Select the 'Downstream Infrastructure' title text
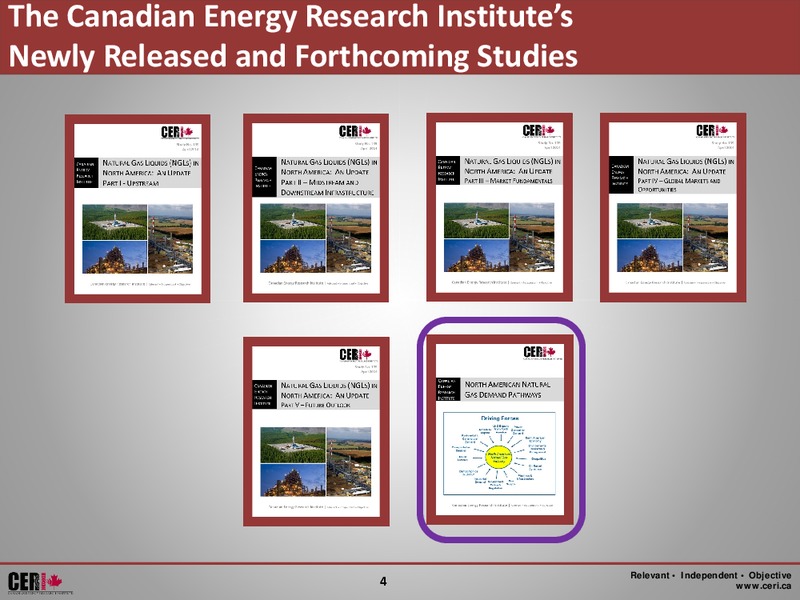This screenshot has width=800, height=600. [328, 192]
